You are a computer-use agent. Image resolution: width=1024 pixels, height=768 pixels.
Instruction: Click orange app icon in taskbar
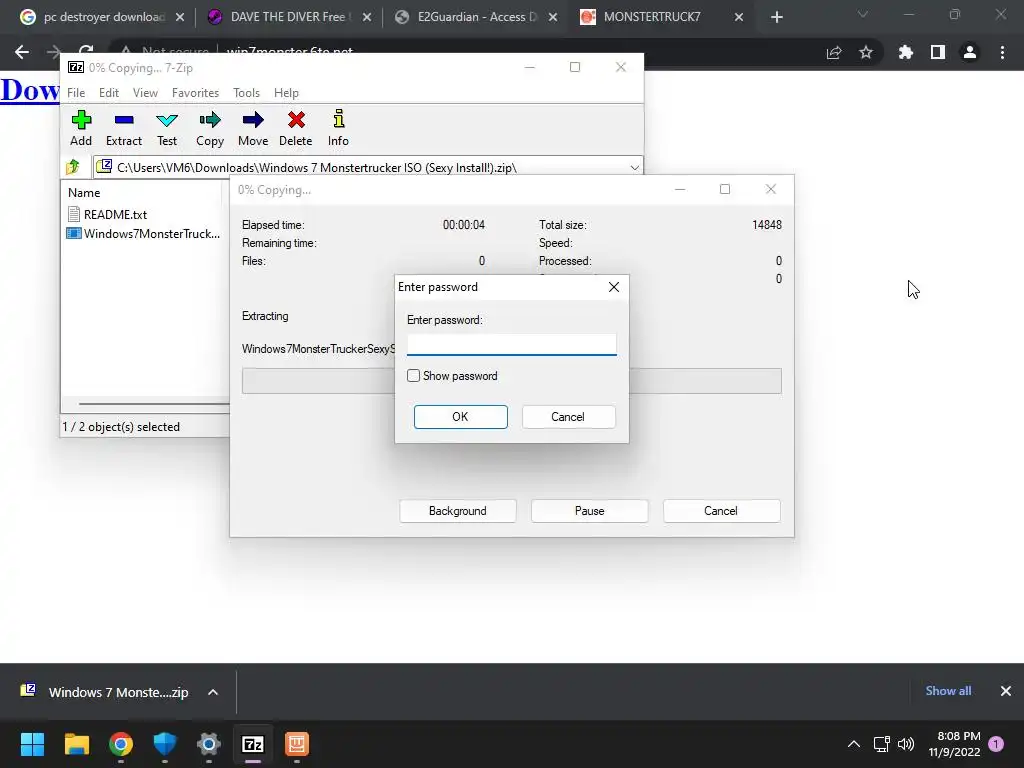297,744
